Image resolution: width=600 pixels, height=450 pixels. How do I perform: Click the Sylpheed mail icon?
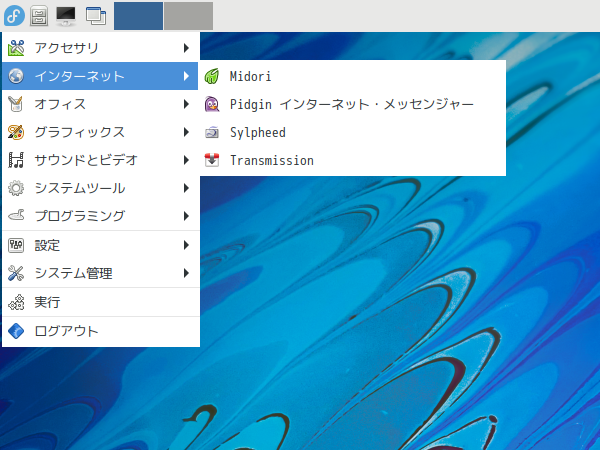[x=212, y=132]
